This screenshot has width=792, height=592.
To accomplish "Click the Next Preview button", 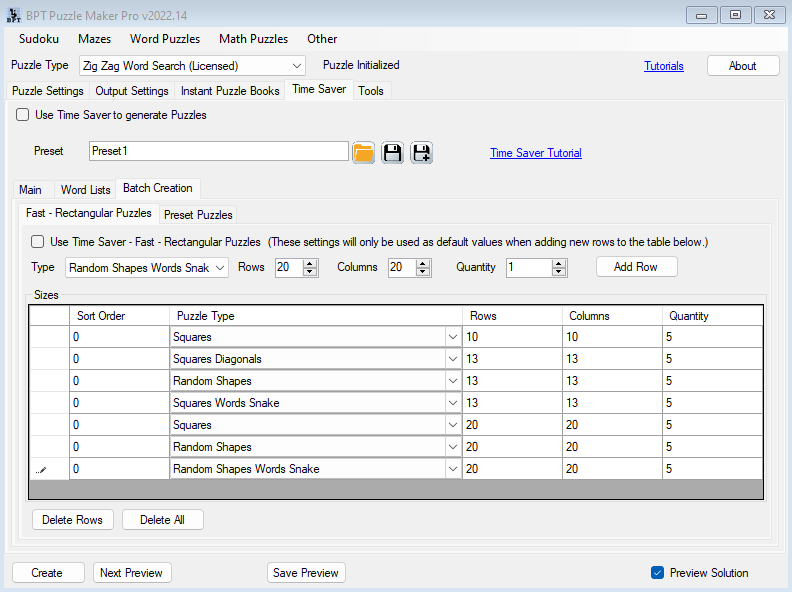I will [132, 573].
